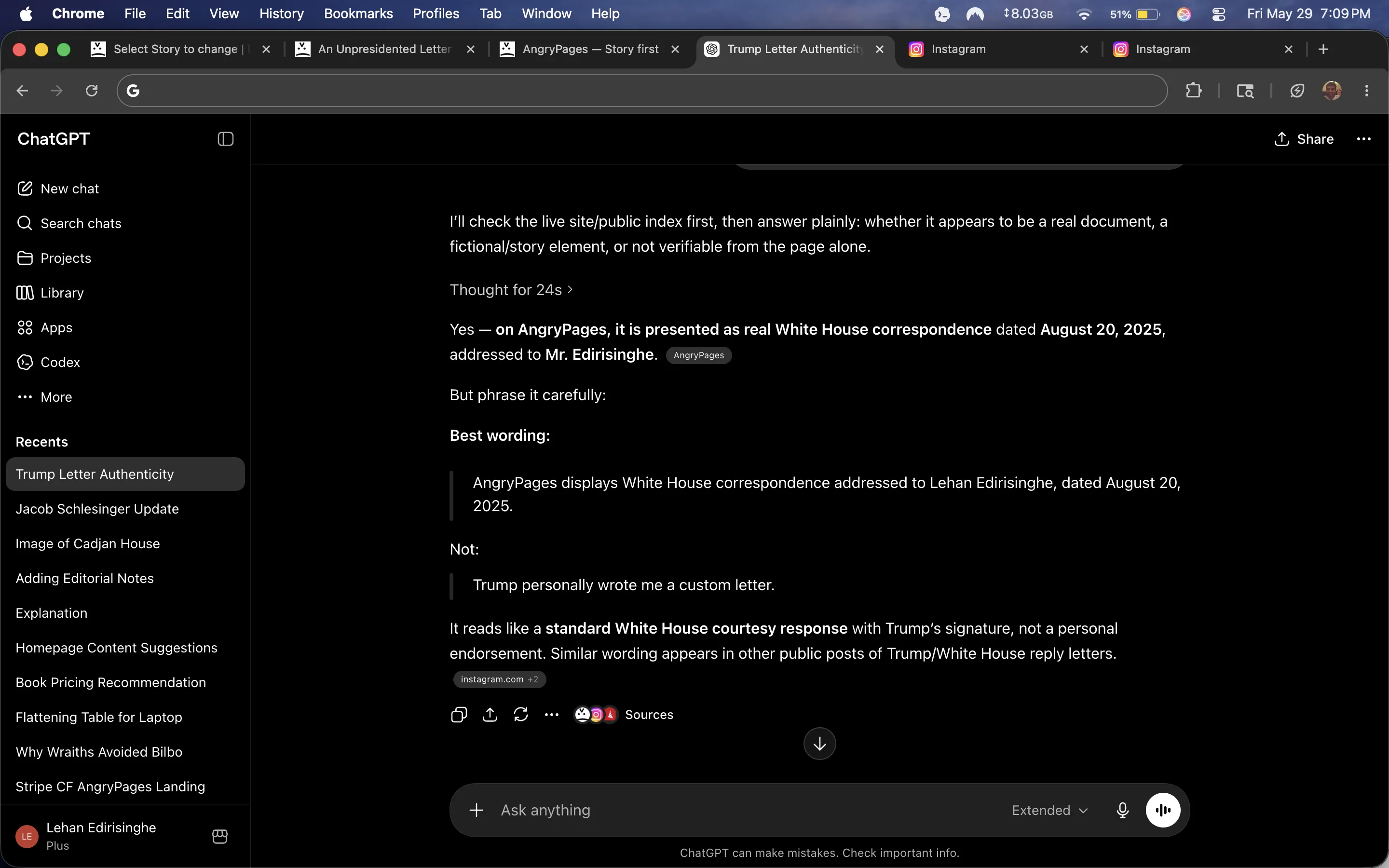Image resolution: width=1389 pixels, height=868 pixels.
Task: Open Chrome's three-dot menu
Action: click(x=1367, y=91)
